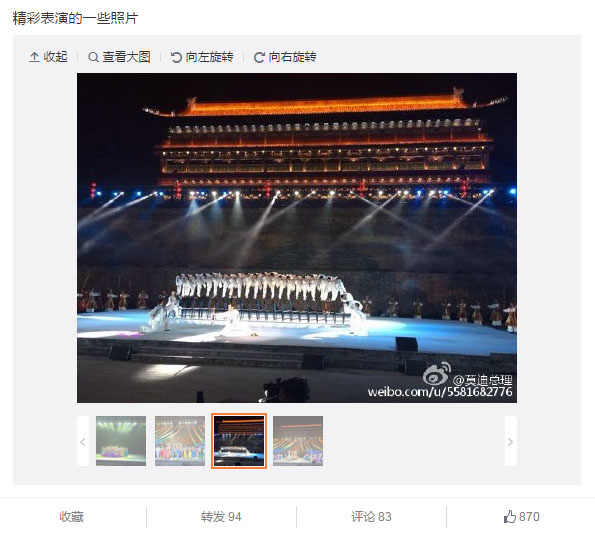Rotate the photo left with 向左旋转
Screen dimensions: 595x535
coord(202,57)
